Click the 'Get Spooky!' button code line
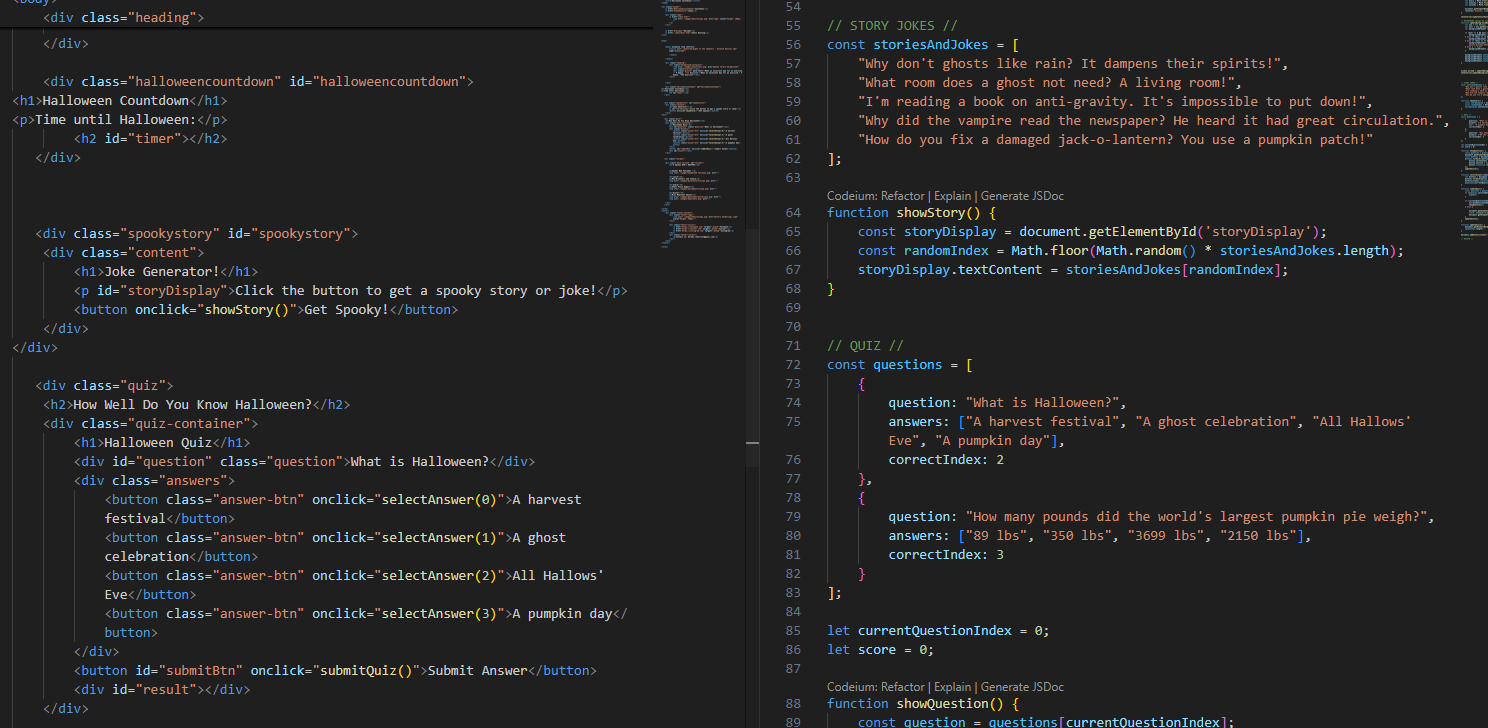This screenshot has height=728, width=1488. (x=266, y=310)
